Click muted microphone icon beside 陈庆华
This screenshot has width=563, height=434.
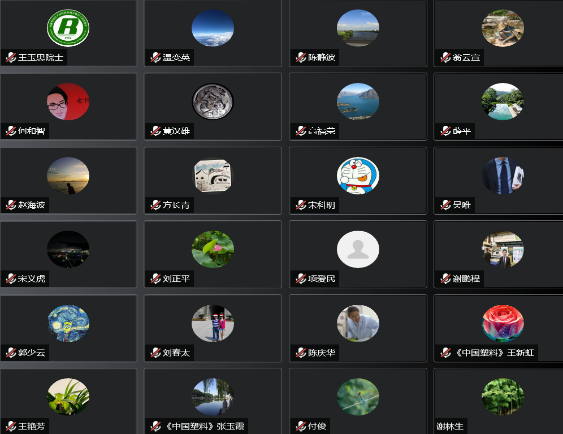pos(301,353)
